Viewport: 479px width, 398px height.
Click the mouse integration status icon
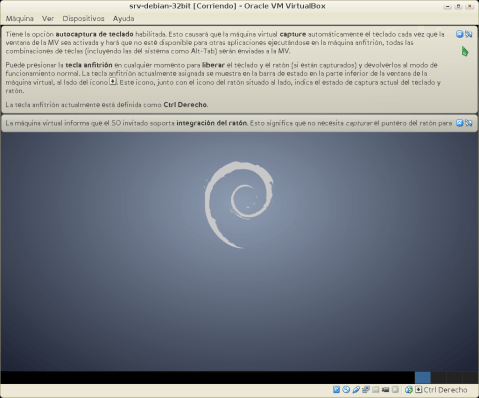(x=409, y=390)
